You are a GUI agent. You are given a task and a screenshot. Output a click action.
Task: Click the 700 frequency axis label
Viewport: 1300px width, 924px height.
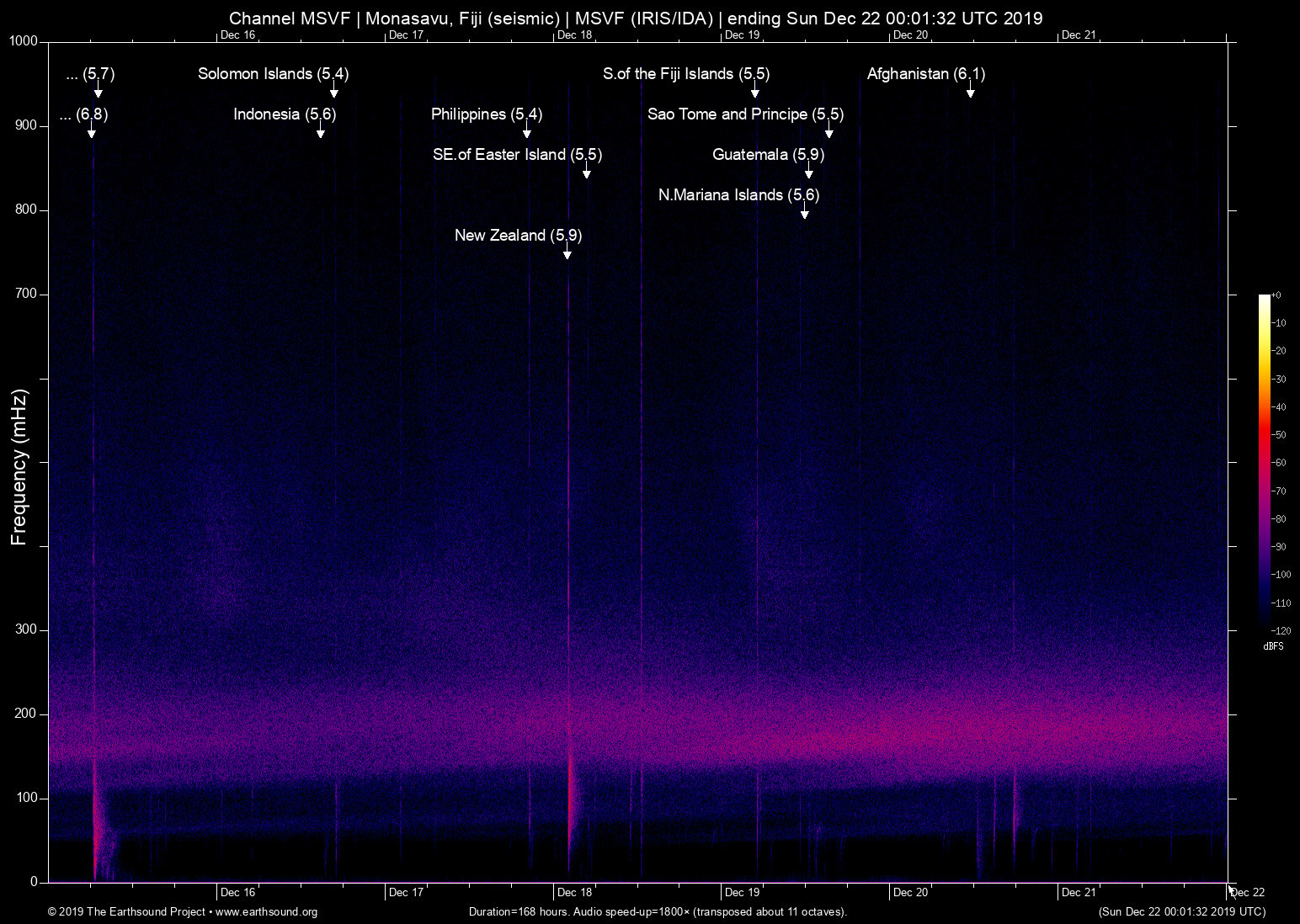click(x=27, y=294)
